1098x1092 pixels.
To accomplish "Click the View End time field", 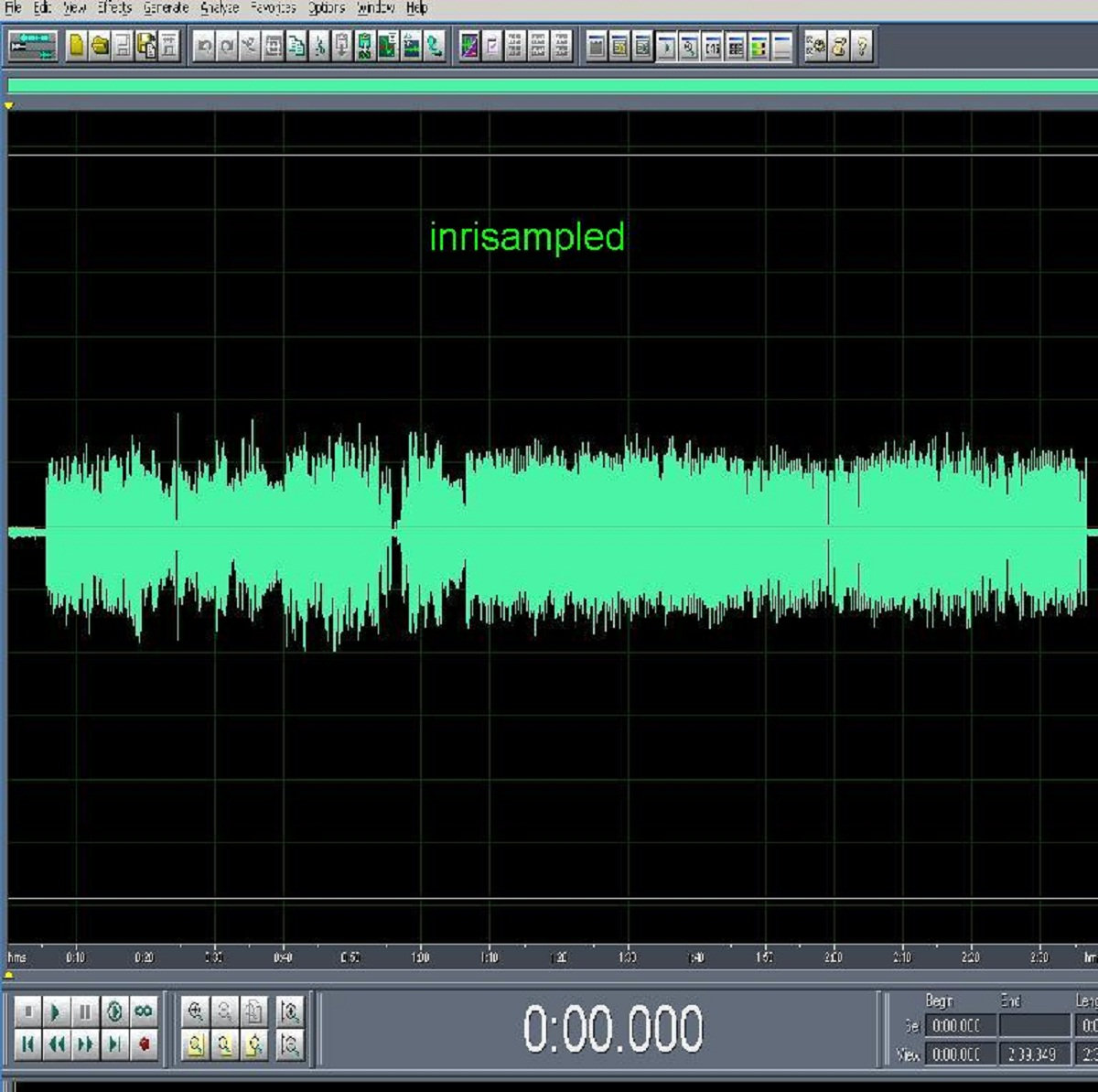I will tap(1033, 1054).
